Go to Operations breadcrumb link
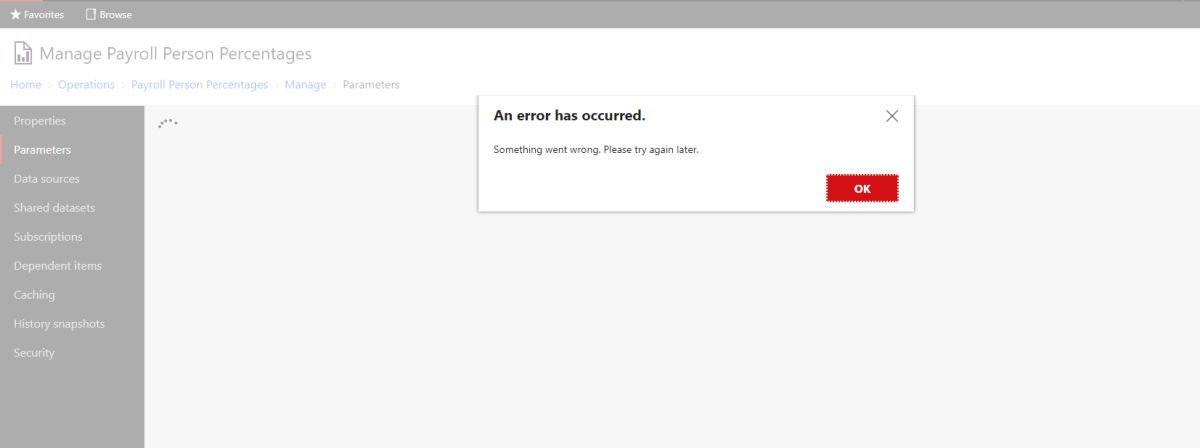The height and width of the screenshot is (448, 1200). click(x=86, y=85)
